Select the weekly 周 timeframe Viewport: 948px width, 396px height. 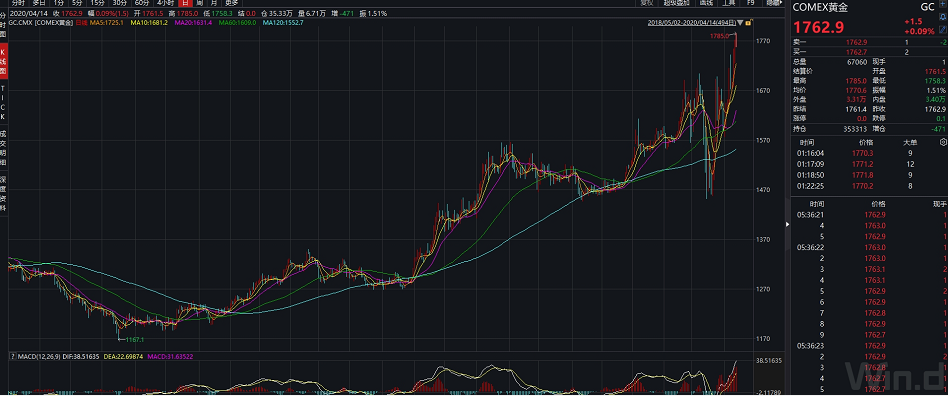pyautogui.click(x=199, y=3)
